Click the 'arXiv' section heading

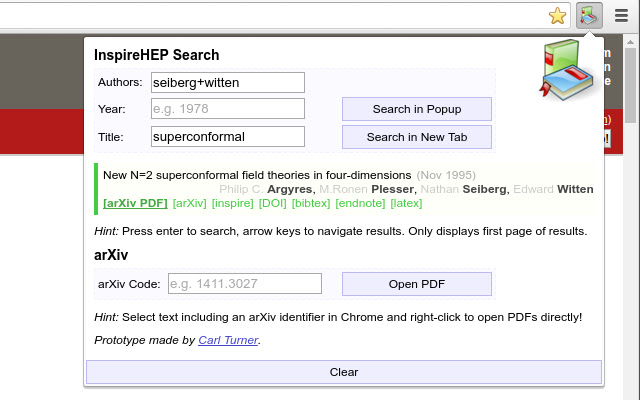click(x=111, y=255)
